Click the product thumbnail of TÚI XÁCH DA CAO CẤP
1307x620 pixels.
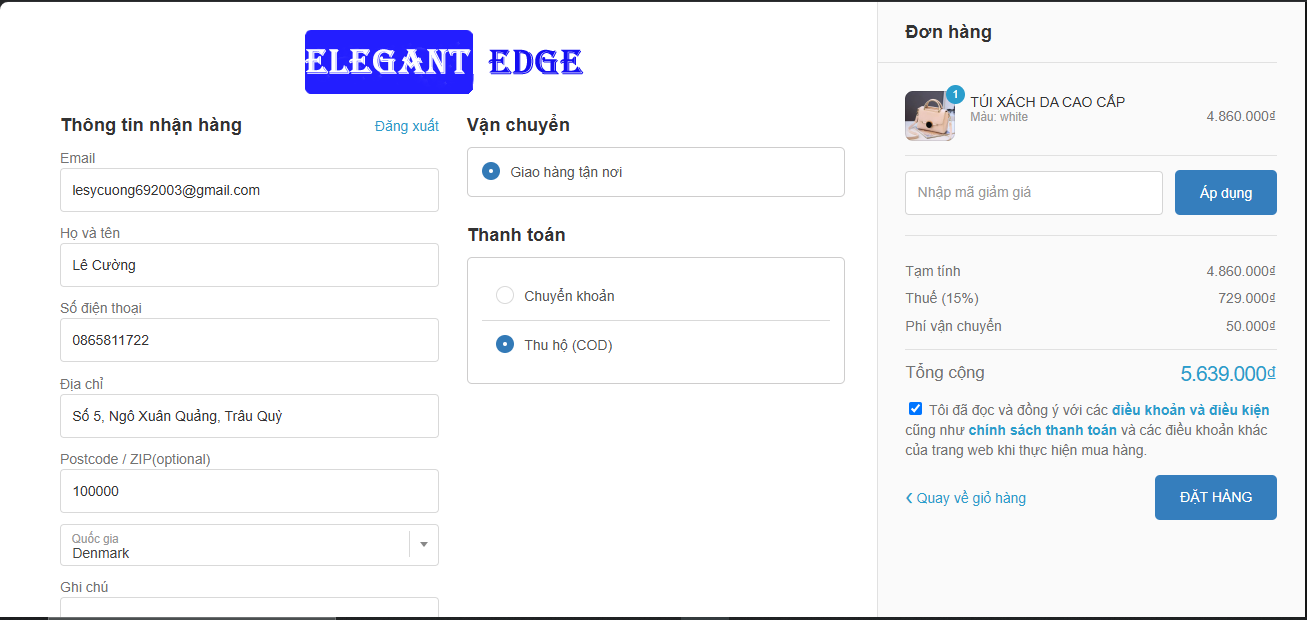click(x=929, y=116)
